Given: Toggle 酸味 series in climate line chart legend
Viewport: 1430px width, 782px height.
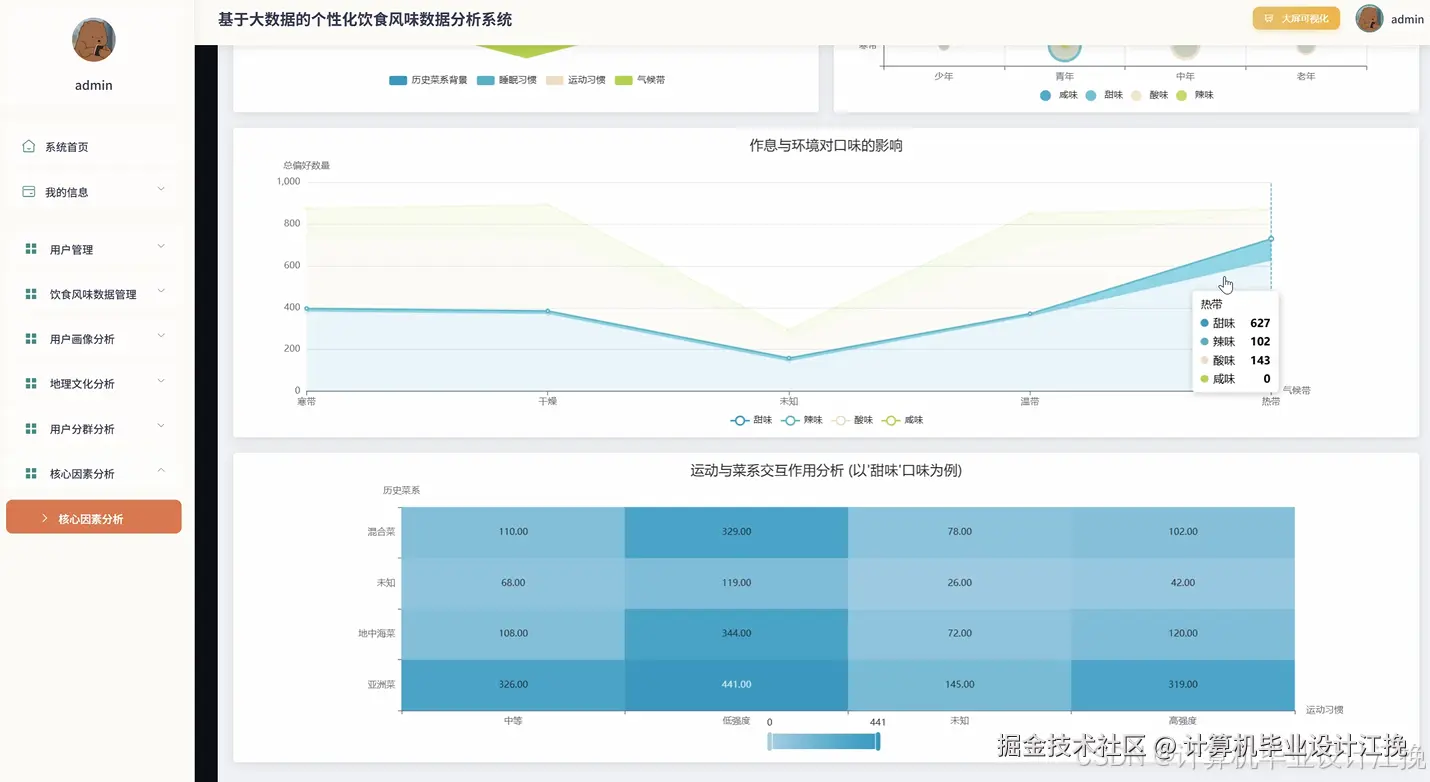Looking at the screenshot, I should point(852,420).
